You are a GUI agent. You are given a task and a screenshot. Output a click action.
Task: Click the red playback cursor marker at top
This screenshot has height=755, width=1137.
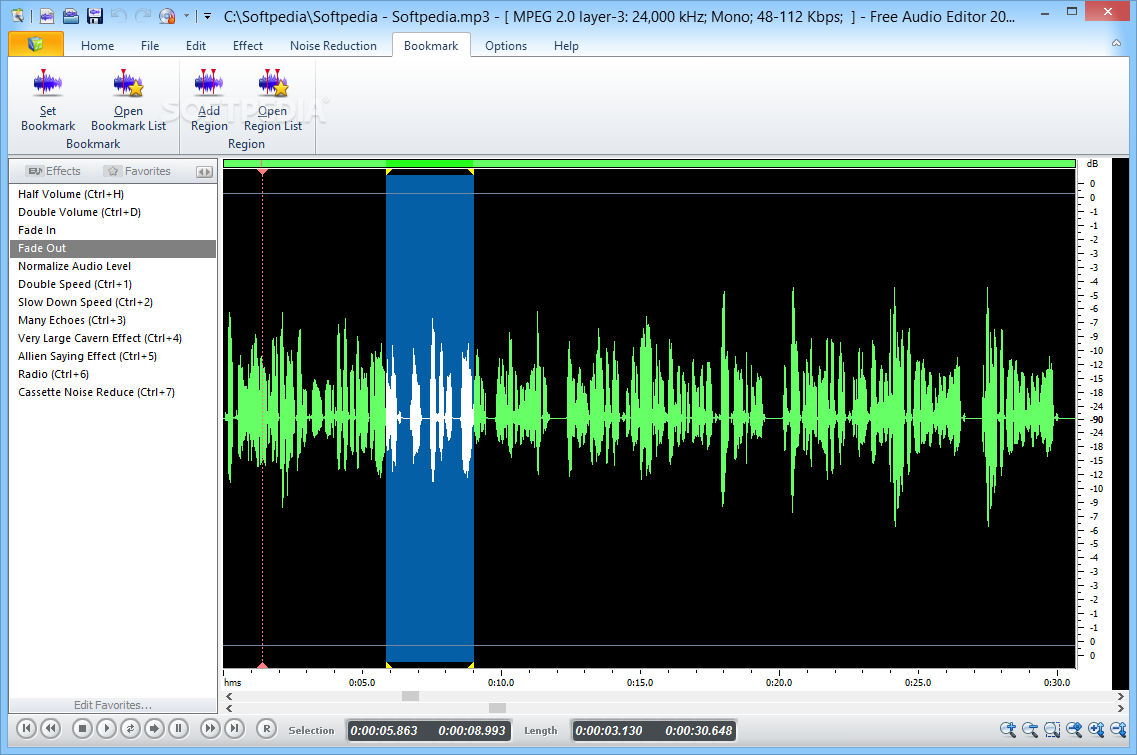pyautogui.click(x=262, y=172)
